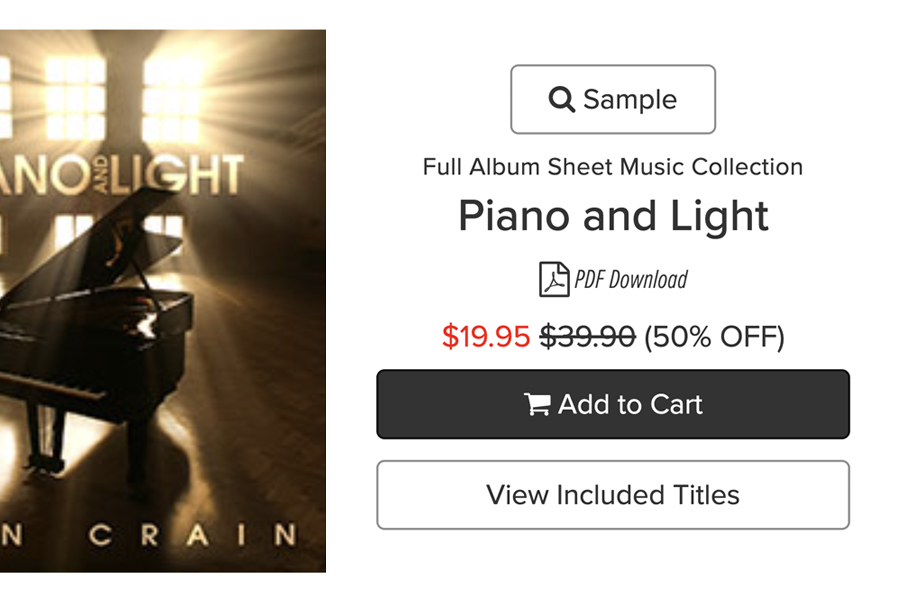Image resolution: width=900 pixels, height=600 pixels.
Task: Click the red $19.95 sale price
Action: tap(486, 336)
